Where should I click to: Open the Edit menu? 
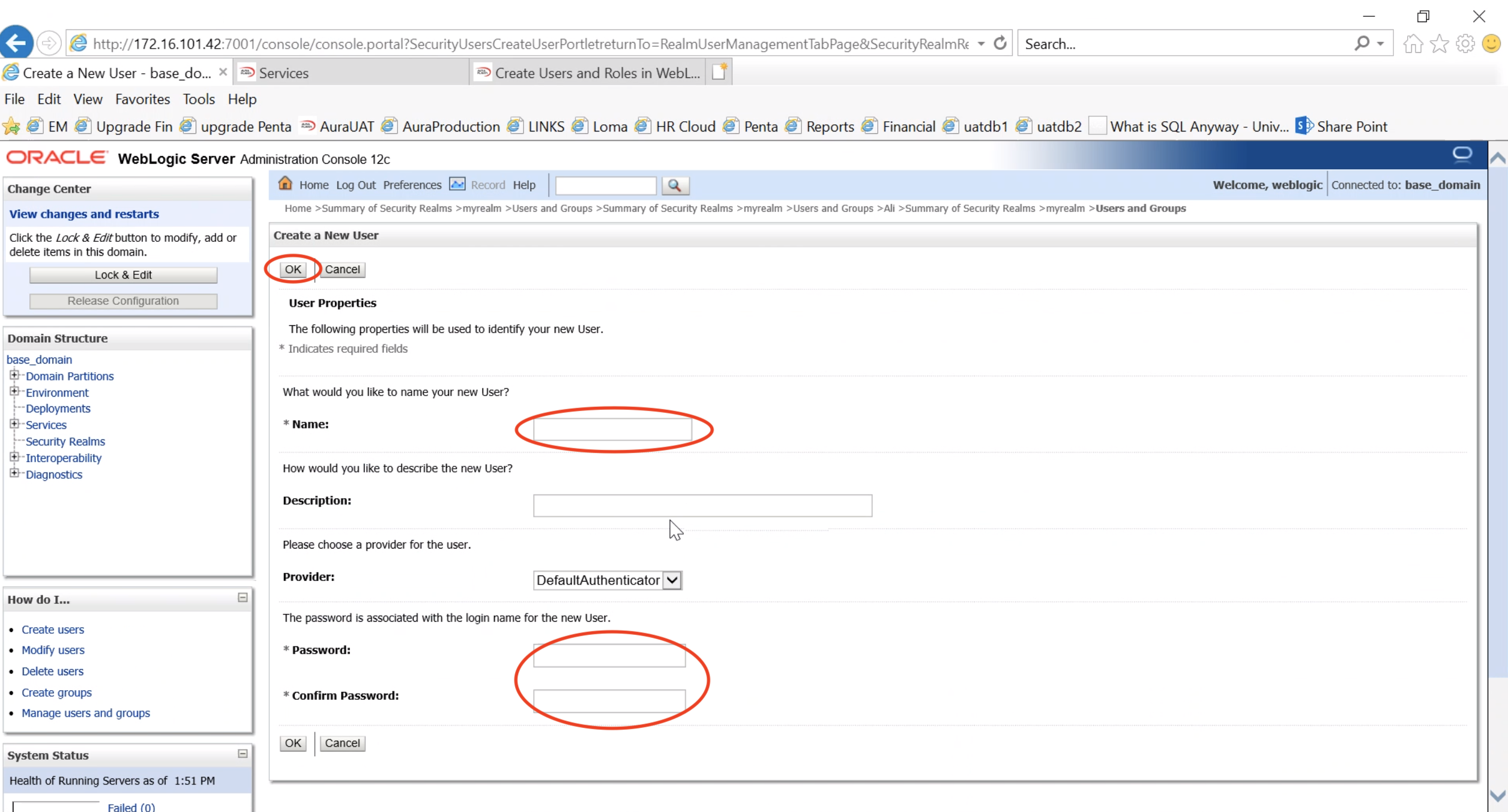click(x=49, y=99)
